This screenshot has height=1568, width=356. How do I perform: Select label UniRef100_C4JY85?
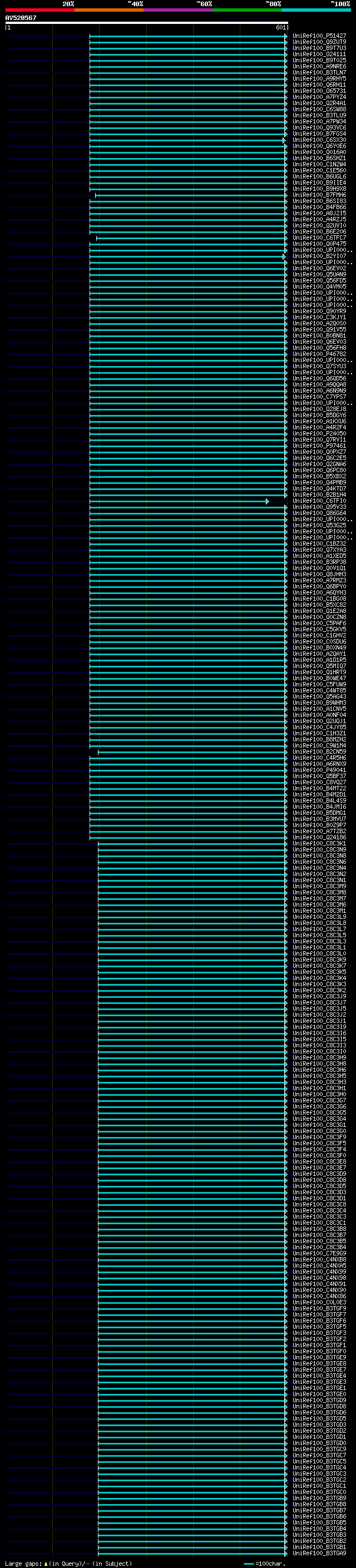319,728
